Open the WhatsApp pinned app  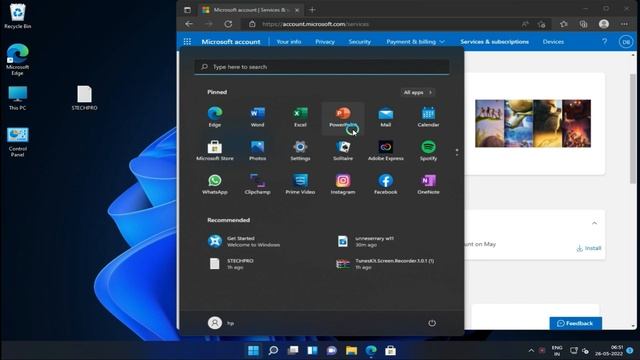[215, 184]
